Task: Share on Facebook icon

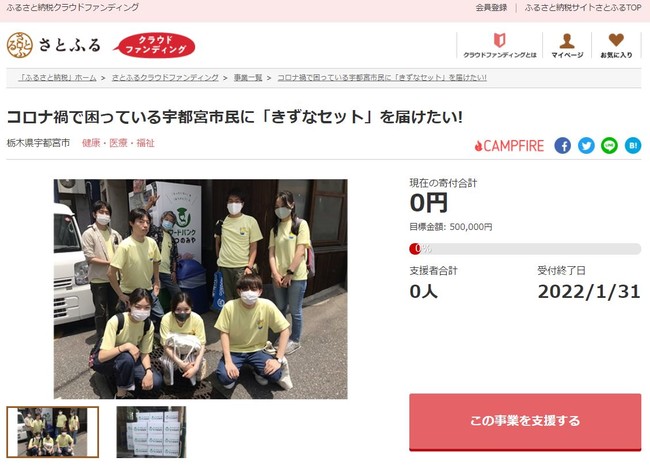Action: pyautogui.click(x=563, y=145)
